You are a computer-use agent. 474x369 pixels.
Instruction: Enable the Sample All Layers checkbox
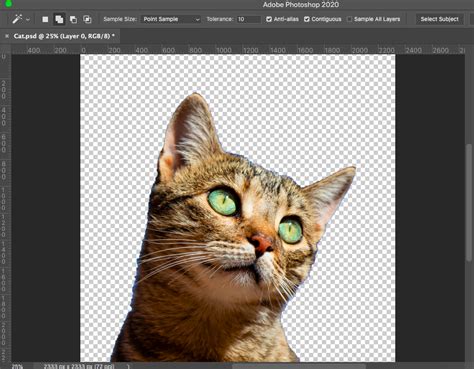click(349, 19)
